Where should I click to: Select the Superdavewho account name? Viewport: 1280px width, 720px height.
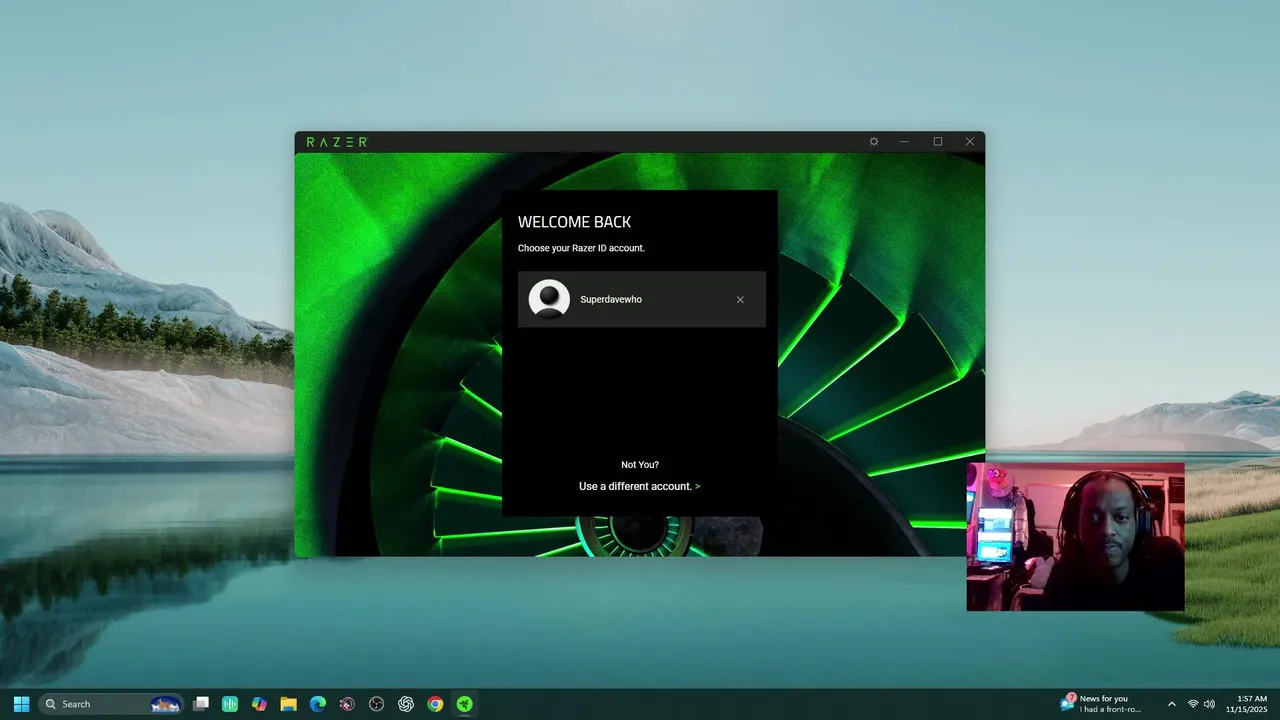(611, 300)
